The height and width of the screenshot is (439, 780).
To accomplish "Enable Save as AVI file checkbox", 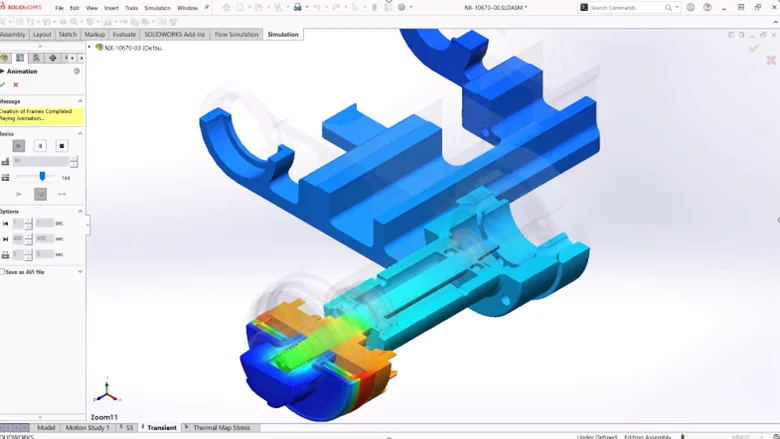I will point(2,272).
